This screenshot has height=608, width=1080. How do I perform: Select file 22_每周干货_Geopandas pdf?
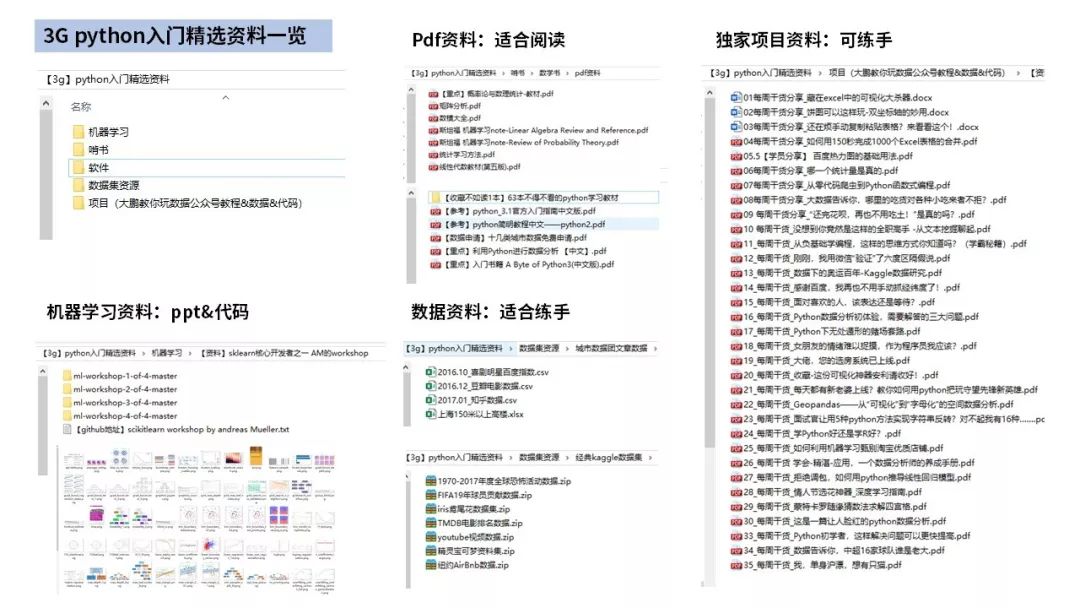click(878, 405)
